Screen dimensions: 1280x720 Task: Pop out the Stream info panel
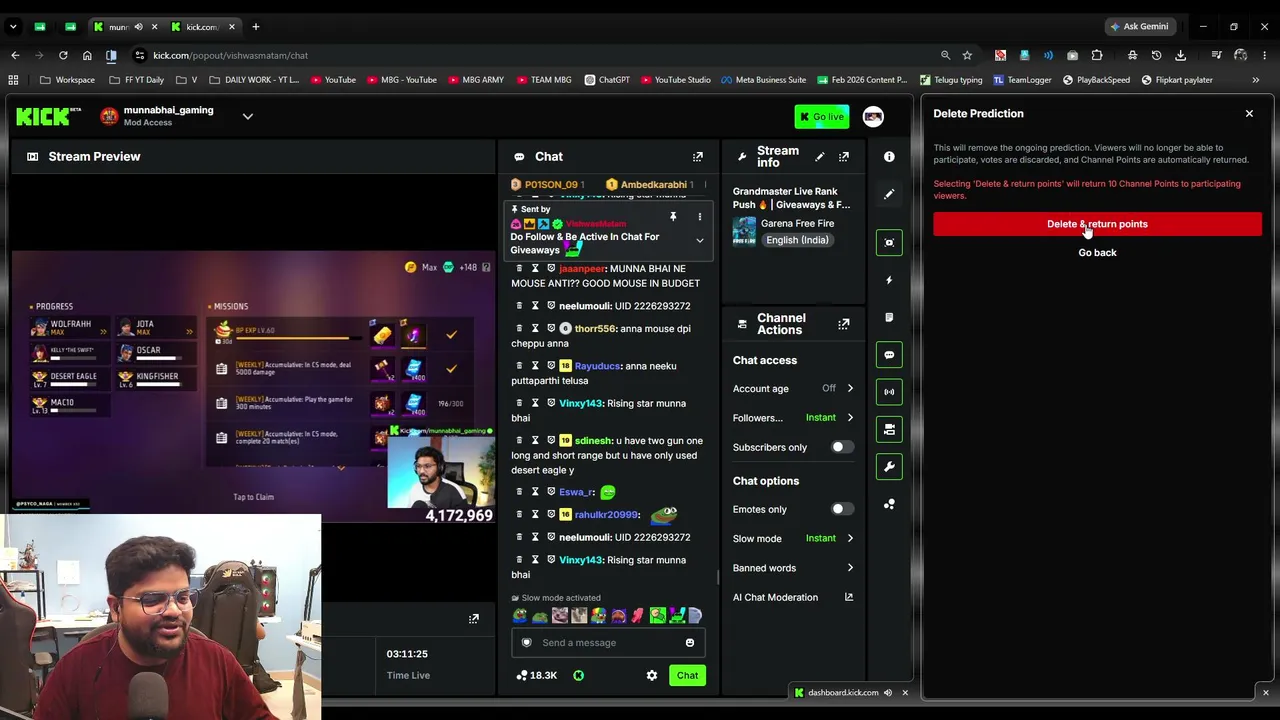pyautogui.click(x=844, y=157)
